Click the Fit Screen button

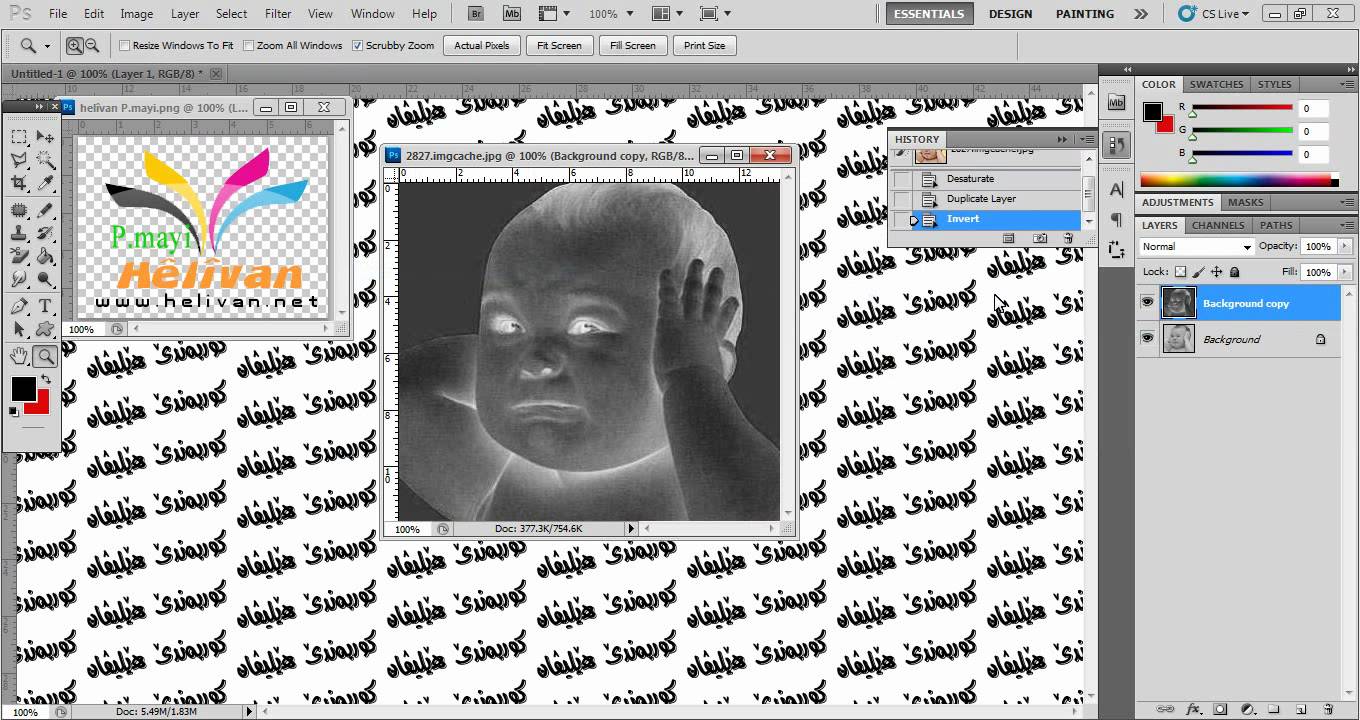click(x=559, y=45)
